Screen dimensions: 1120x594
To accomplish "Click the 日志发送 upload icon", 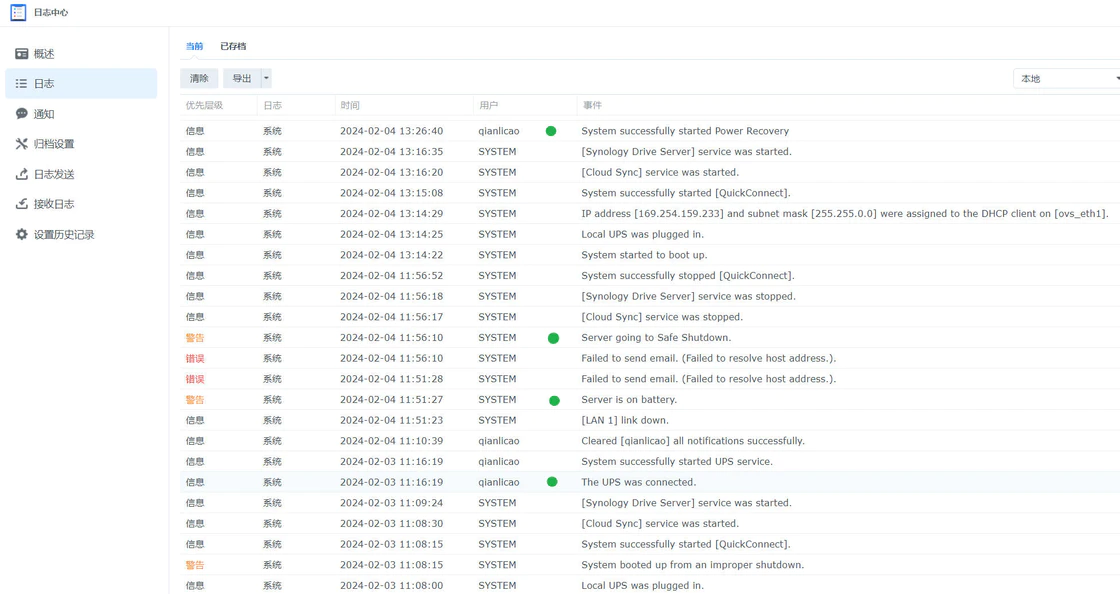I will pos(21,174).
